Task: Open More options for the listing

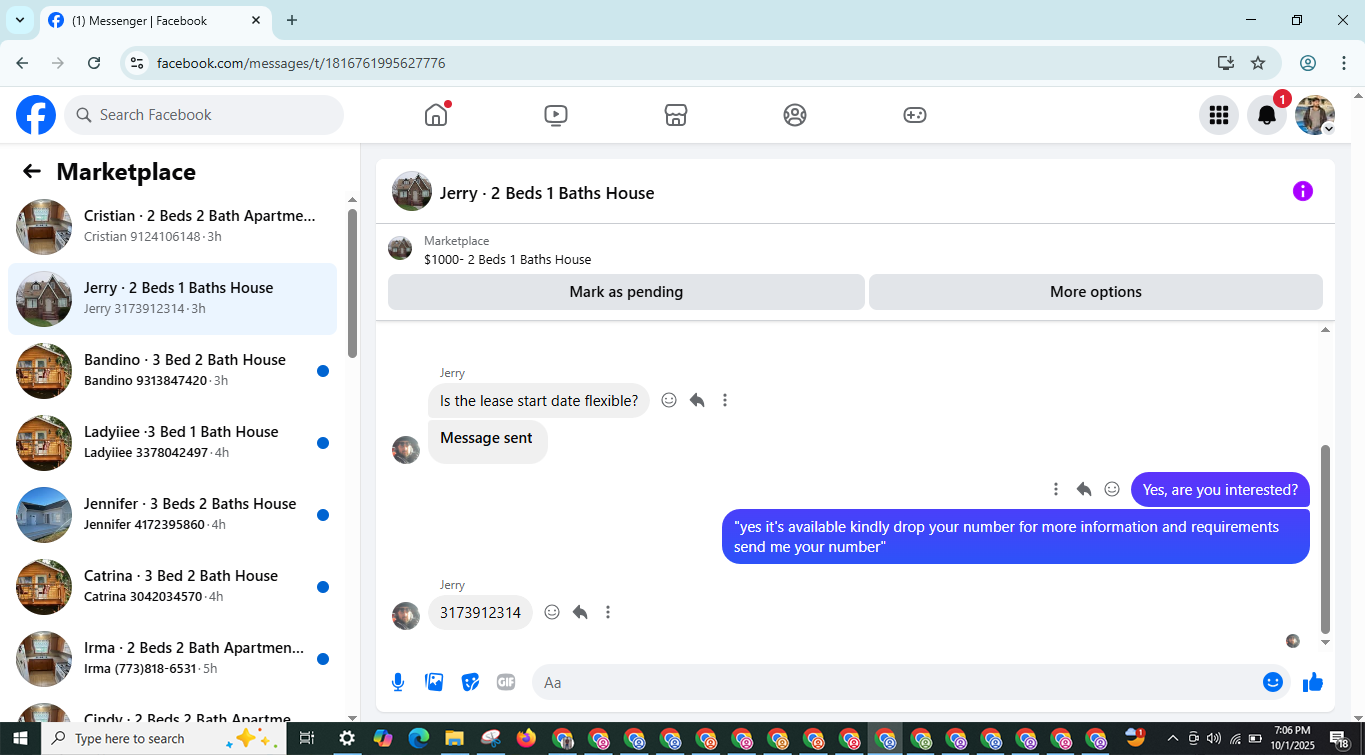Action: 1096,292
